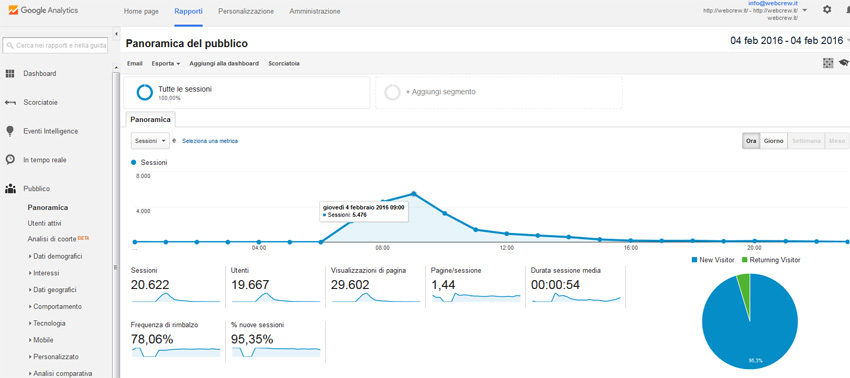Click the Utenti sparkline chart
850x378 pixels.
pyautogui.click(x=275, y=297)
